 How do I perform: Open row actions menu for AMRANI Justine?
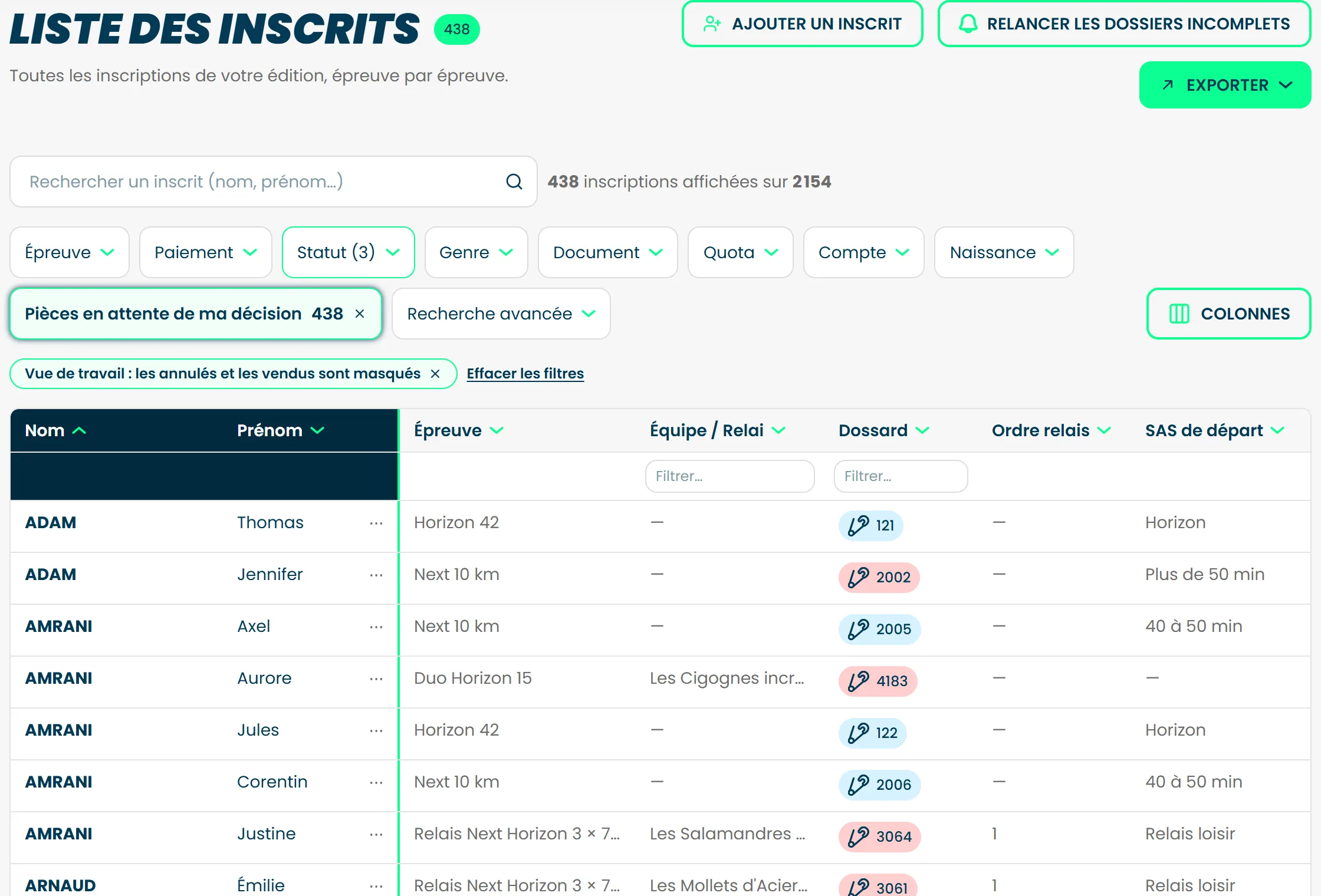(x=376, y=834)
